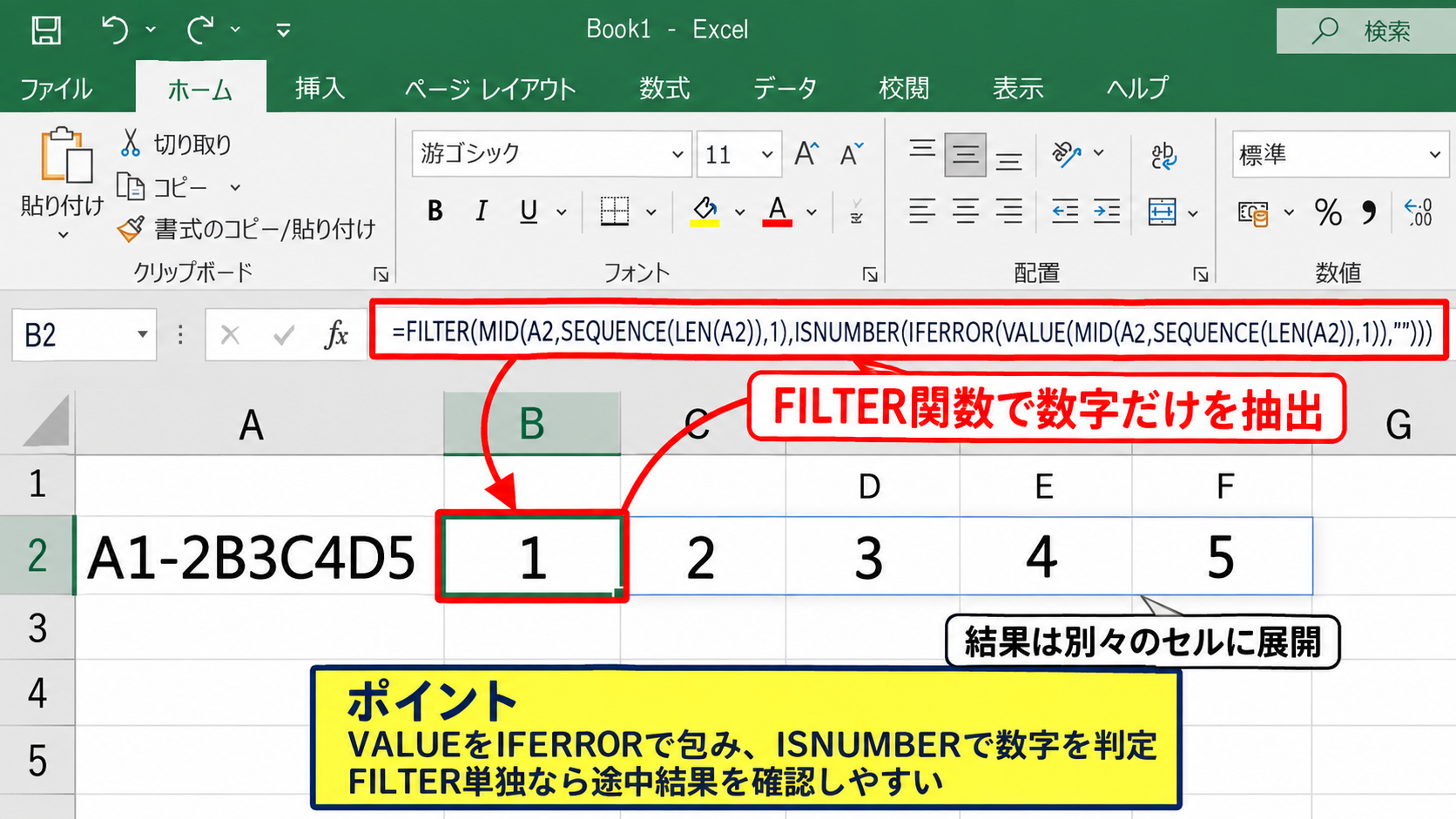Toggle italic I formatting
1456x819 pixels.
(482, 211)
